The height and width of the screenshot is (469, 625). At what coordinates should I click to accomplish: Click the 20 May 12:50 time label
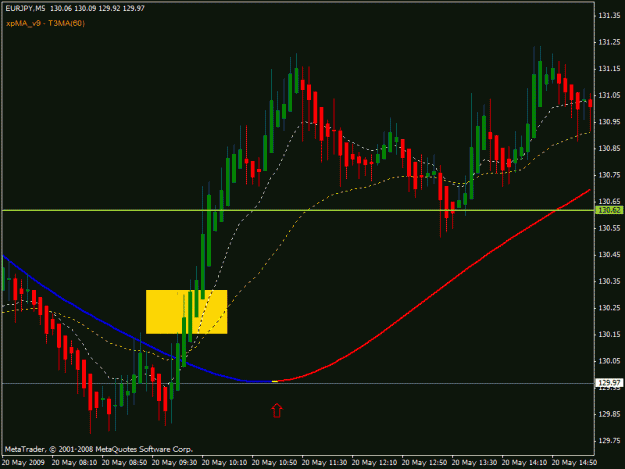[424, 463]
